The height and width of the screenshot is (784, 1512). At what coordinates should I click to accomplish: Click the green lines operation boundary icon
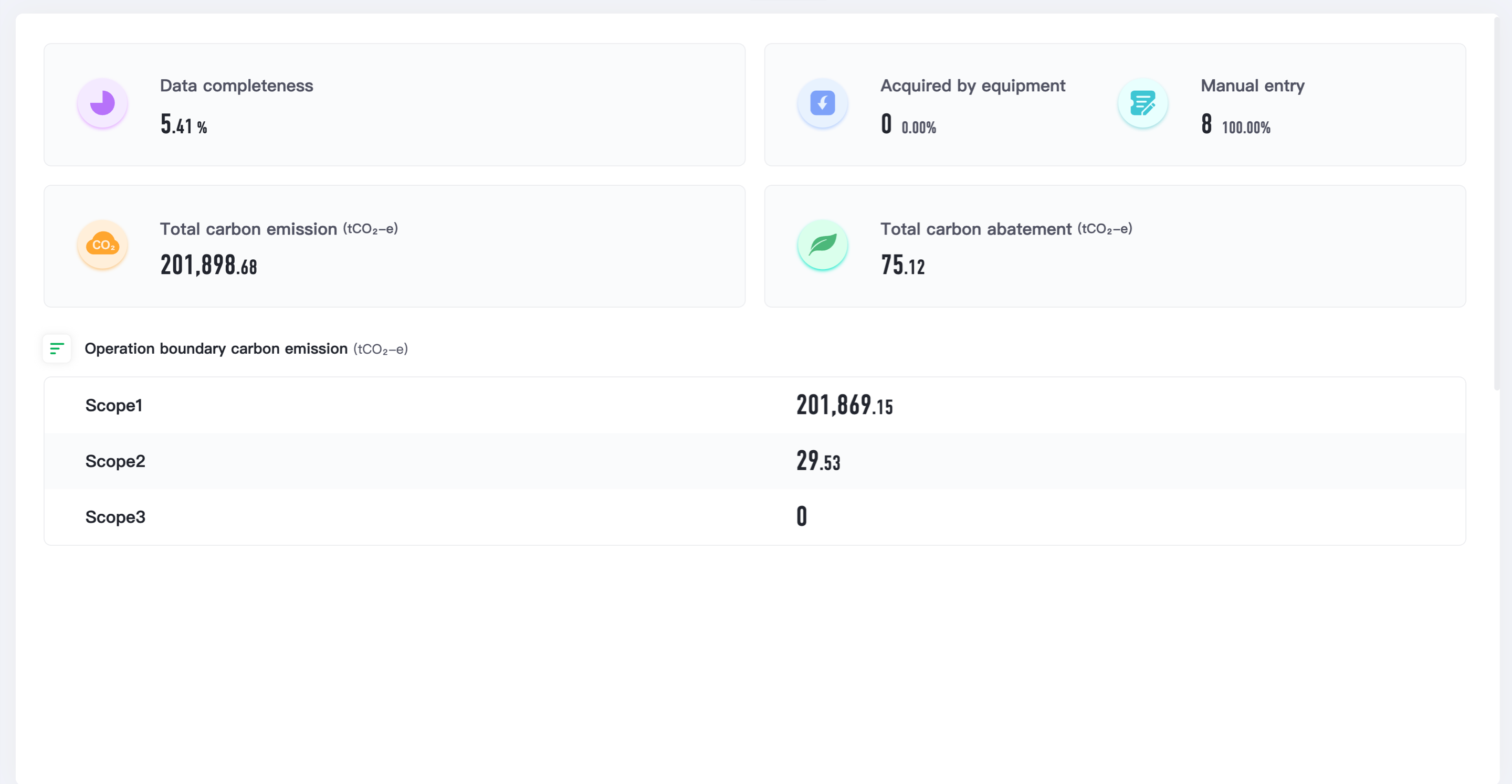[57, 348]
